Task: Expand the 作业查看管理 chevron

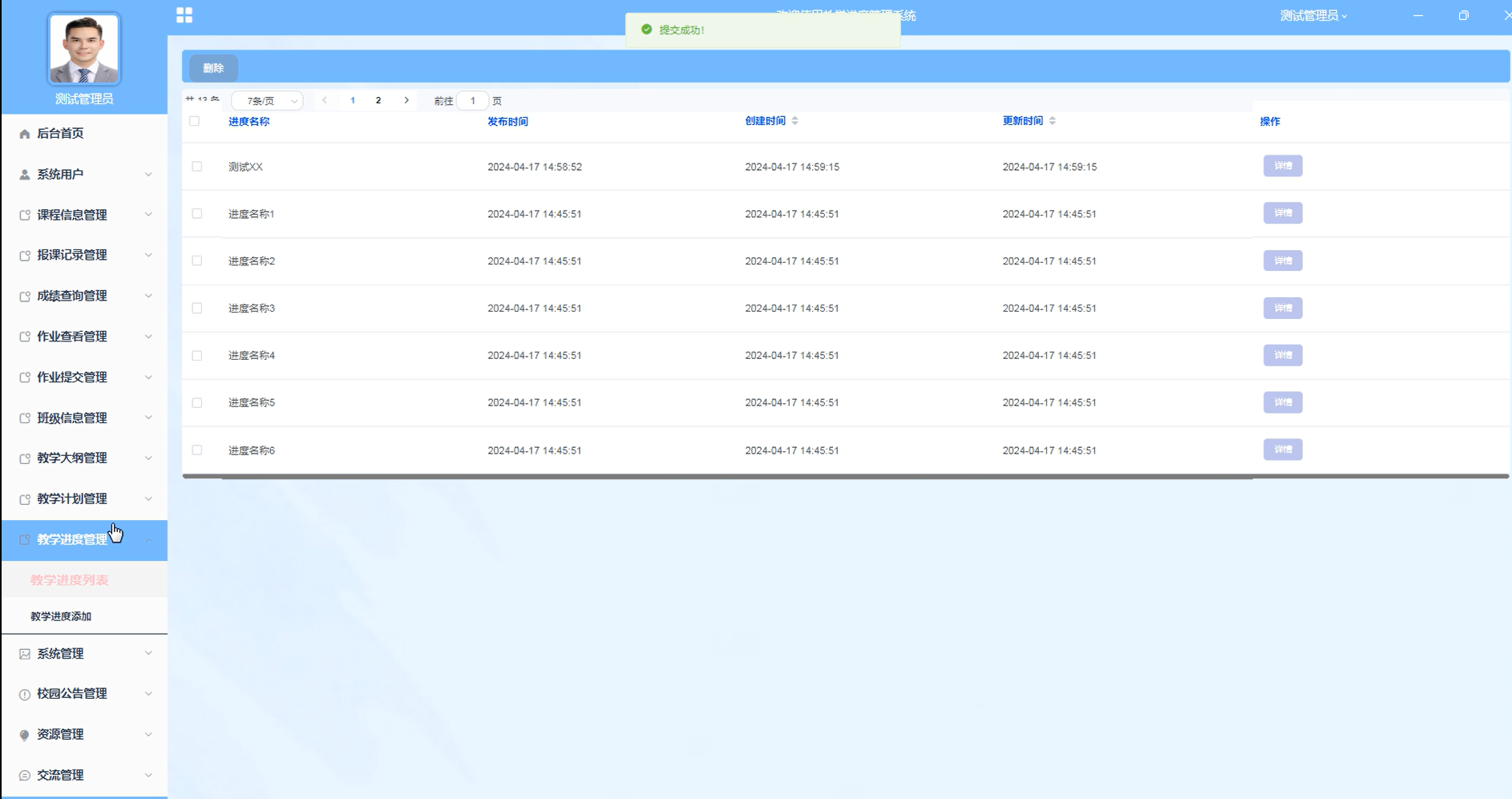Action: (x=148, y=337)
